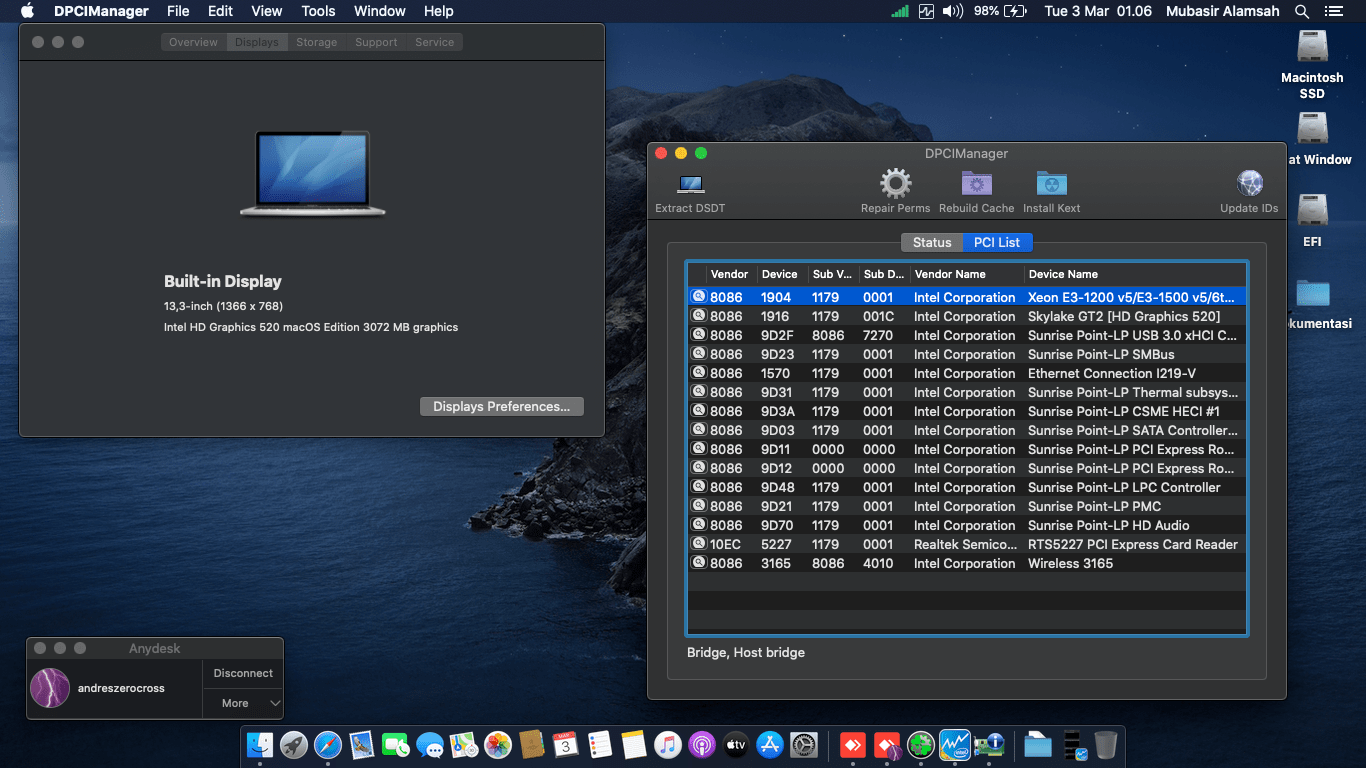Open Finder from the dock

(260, 745)
